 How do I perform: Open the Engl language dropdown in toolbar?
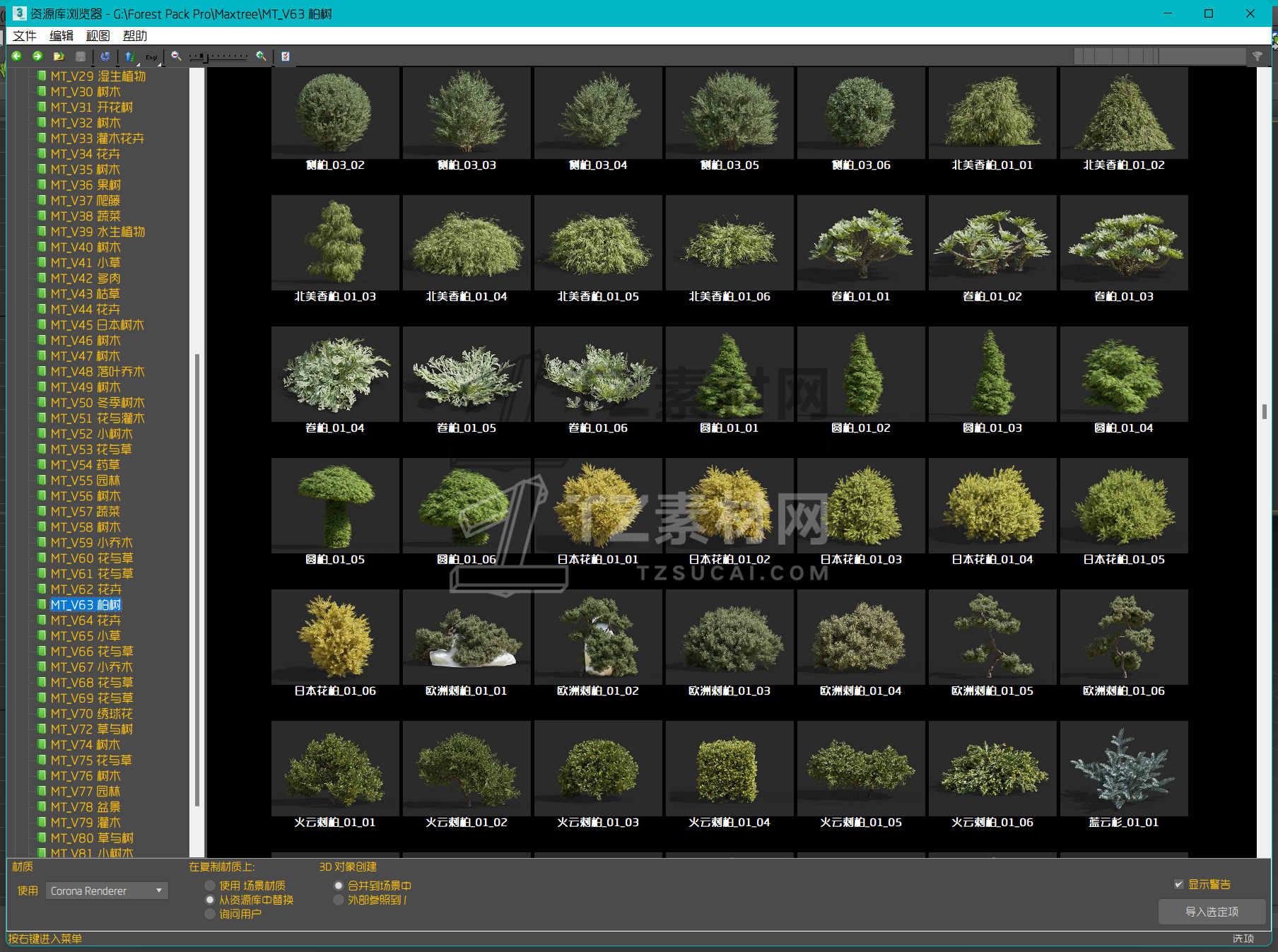152,57
